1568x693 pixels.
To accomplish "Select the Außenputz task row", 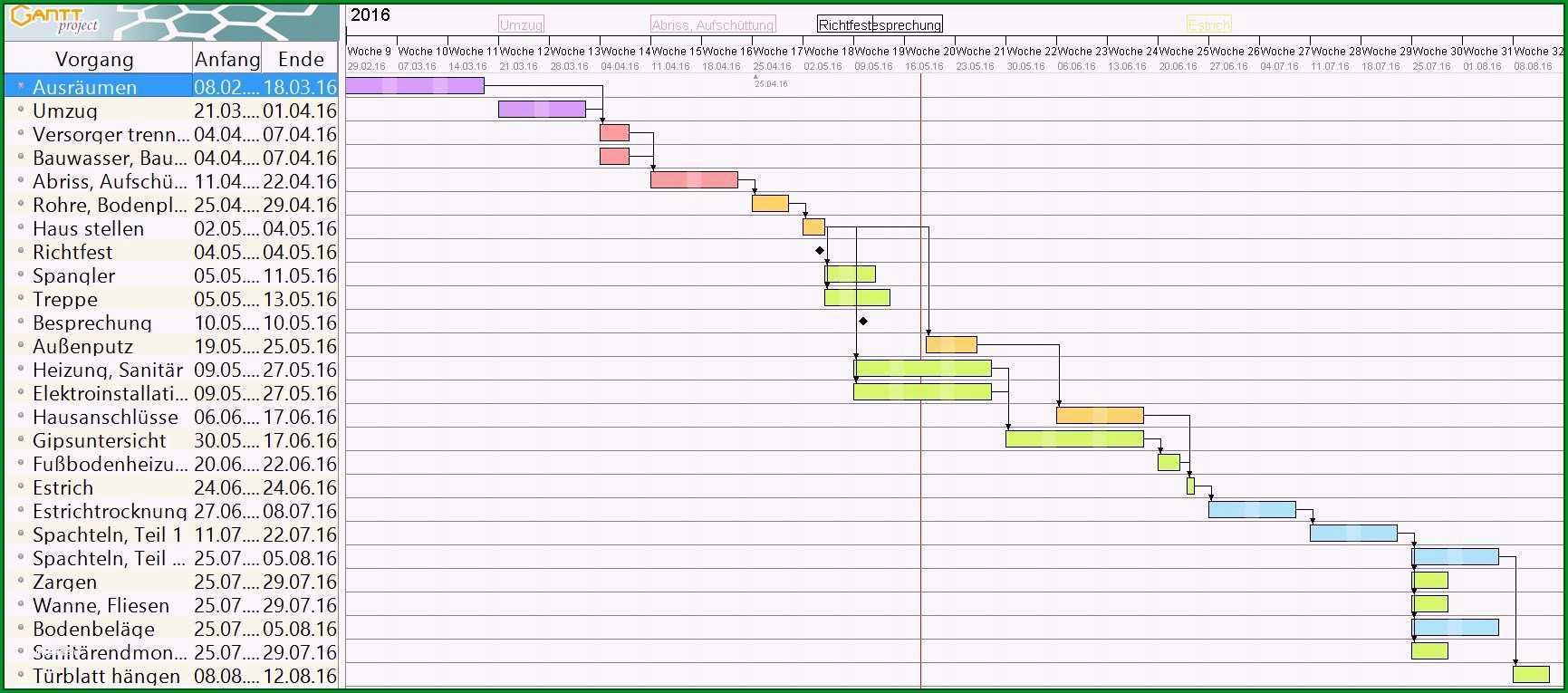I will (x=172, y=346).
